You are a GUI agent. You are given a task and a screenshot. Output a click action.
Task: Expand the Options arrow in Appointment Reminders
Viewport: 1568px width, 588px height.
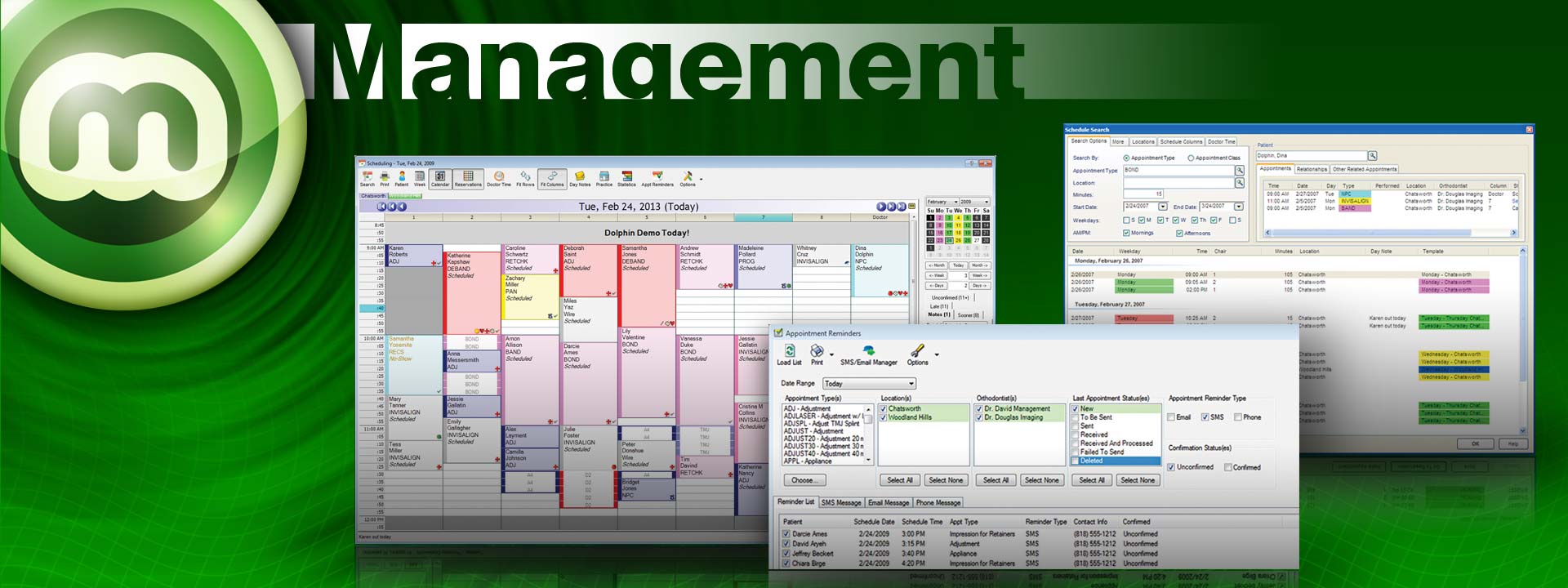(x=936, y=354)
